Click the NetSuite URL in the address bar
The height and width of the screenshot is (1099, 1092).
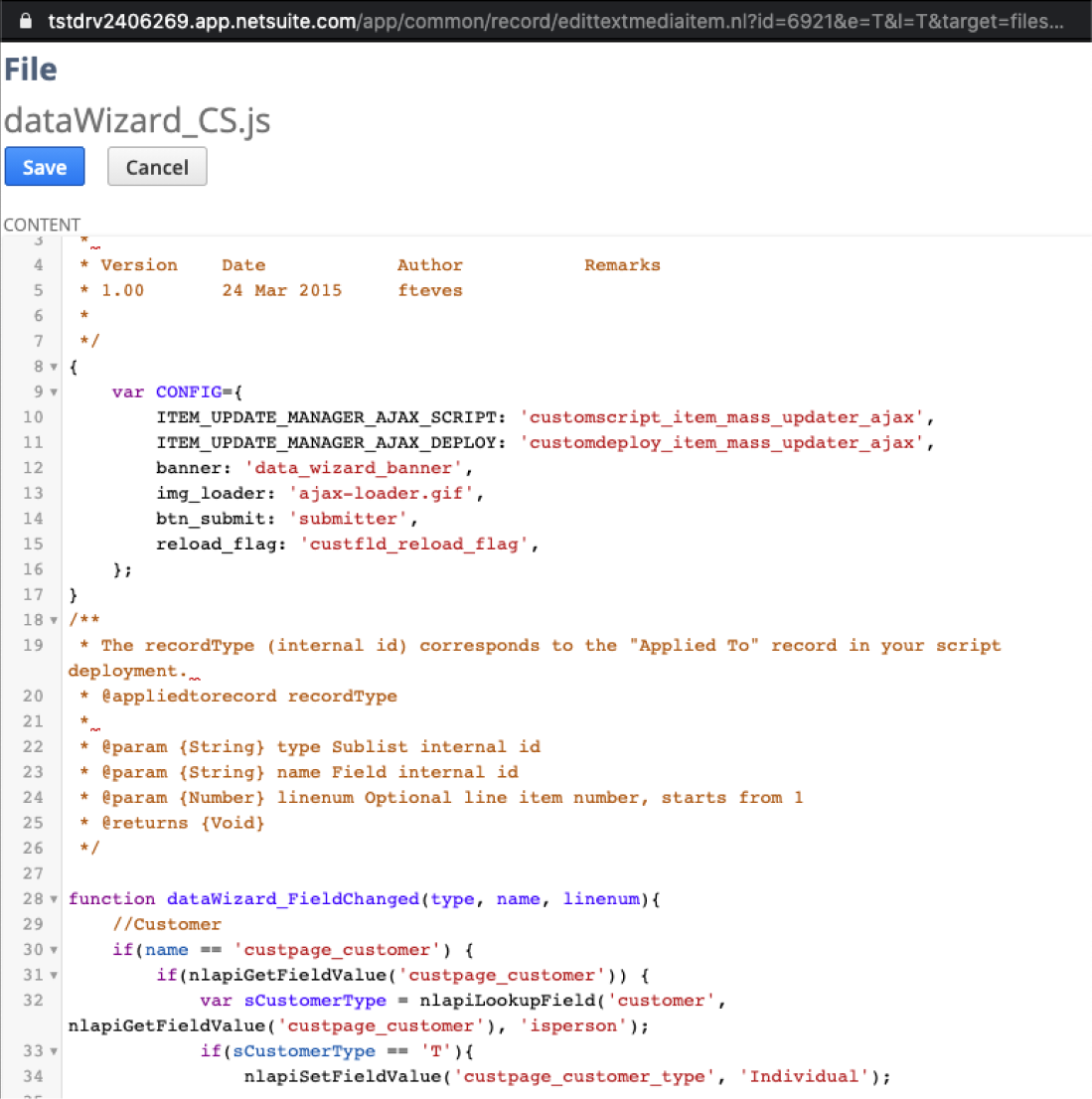(556, 20)
